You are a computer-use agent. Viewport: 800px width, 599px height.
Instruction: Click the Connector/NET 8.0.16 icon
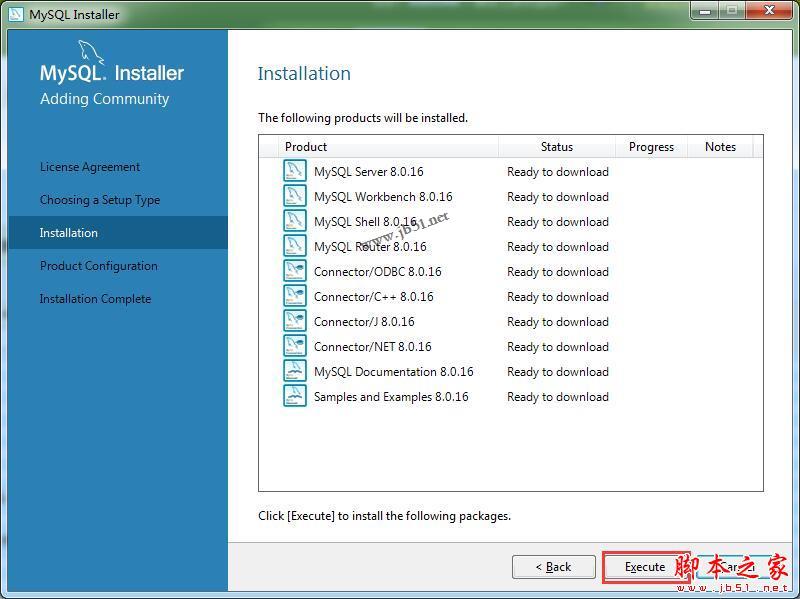click(294, 346)
